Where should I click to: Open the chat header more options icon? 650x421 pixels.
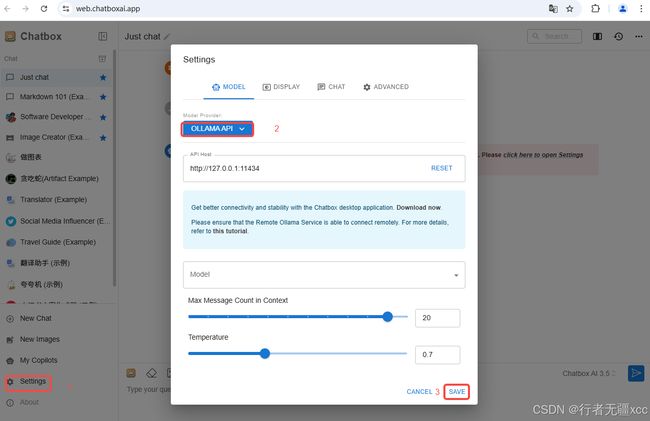(639, 36)
